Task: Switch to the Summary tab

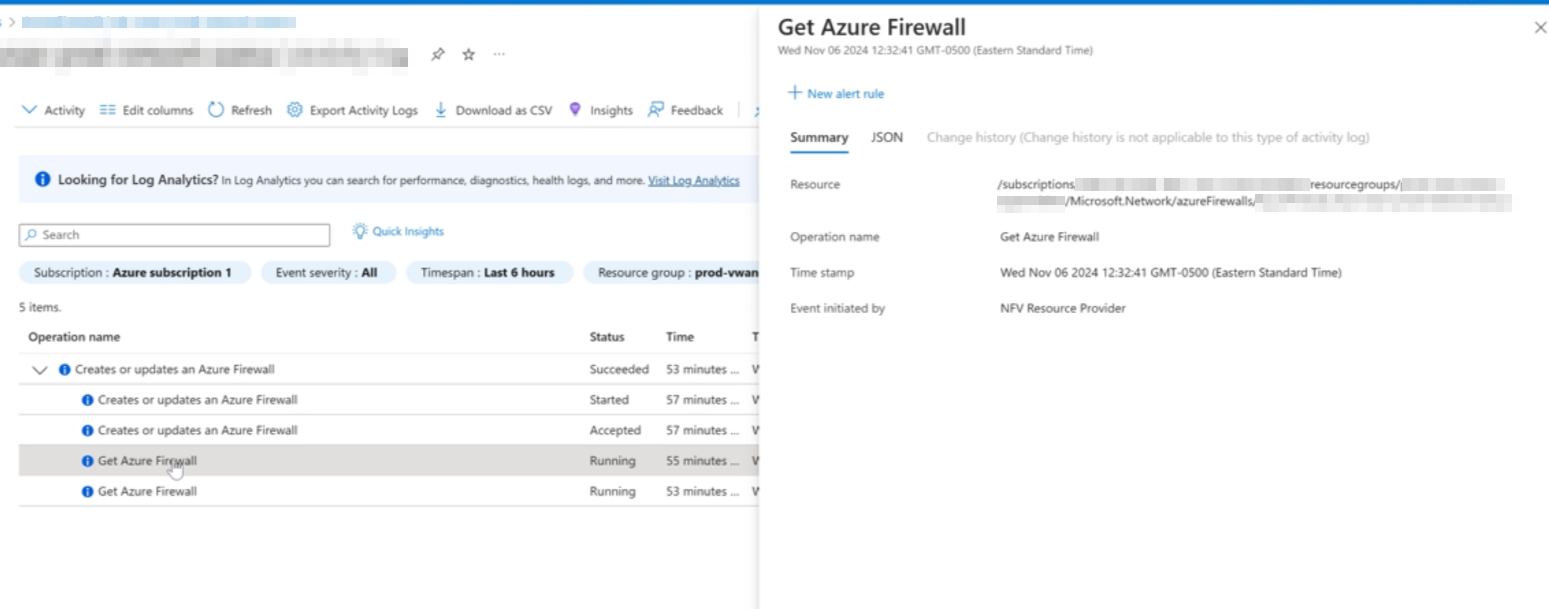Action: point(819,138)
